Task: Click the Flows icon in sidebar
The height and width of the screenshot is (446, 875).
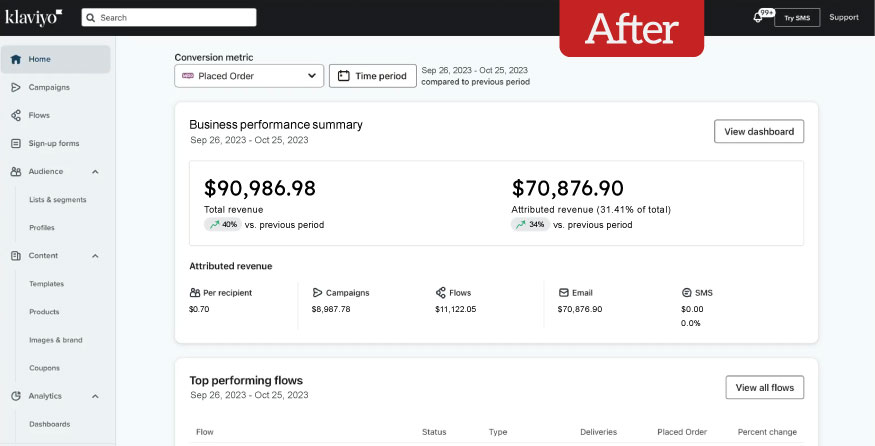Action: (16, 115)
